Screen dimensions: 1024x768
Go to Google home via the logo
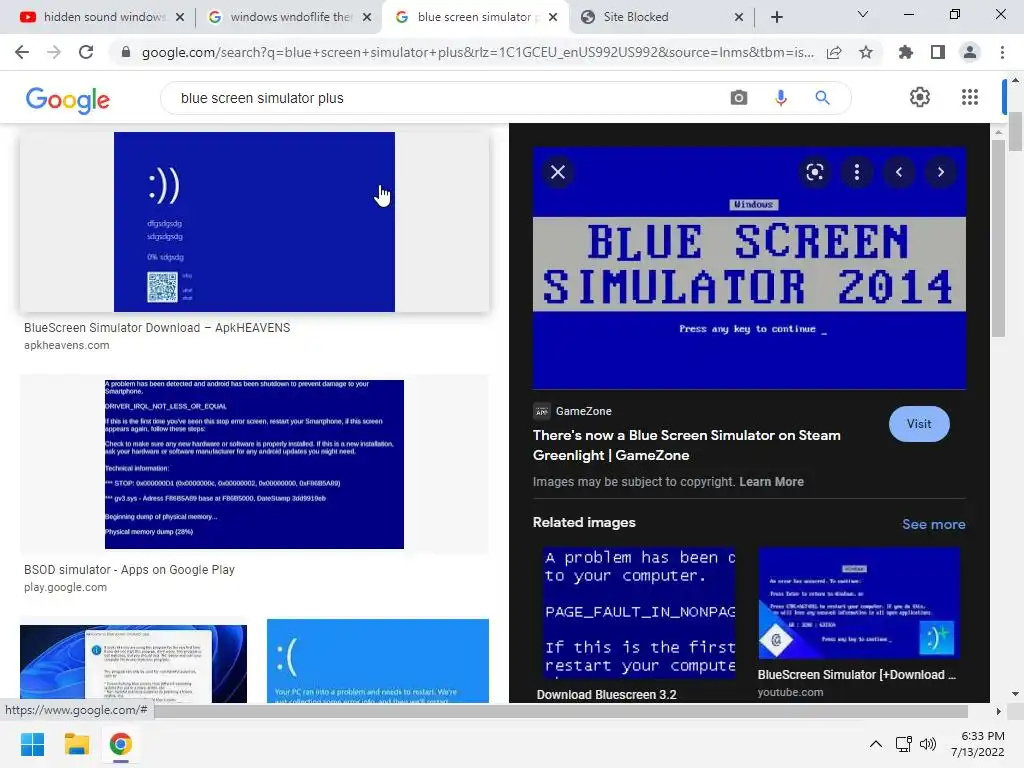(x=68, y=100)
